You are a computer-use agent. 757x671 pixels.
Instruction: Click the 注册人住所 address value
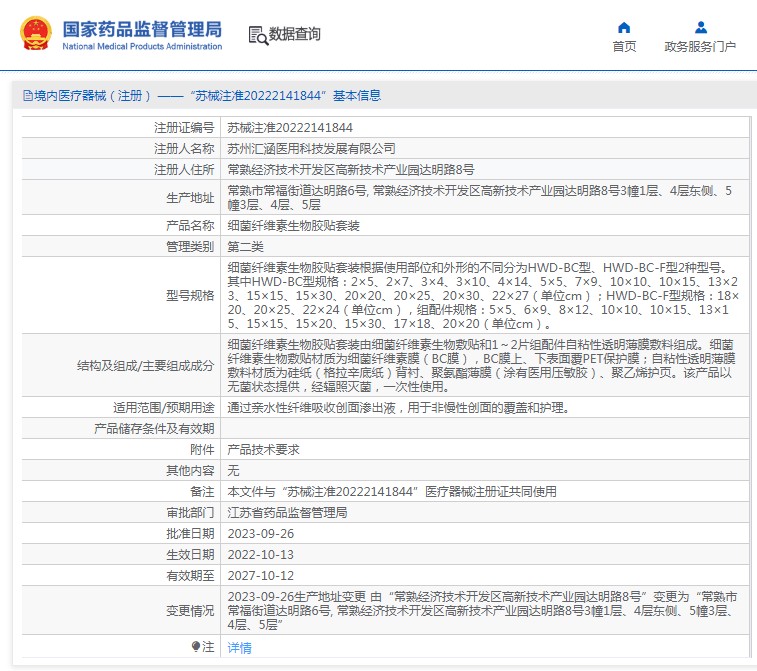coord(350,169)
